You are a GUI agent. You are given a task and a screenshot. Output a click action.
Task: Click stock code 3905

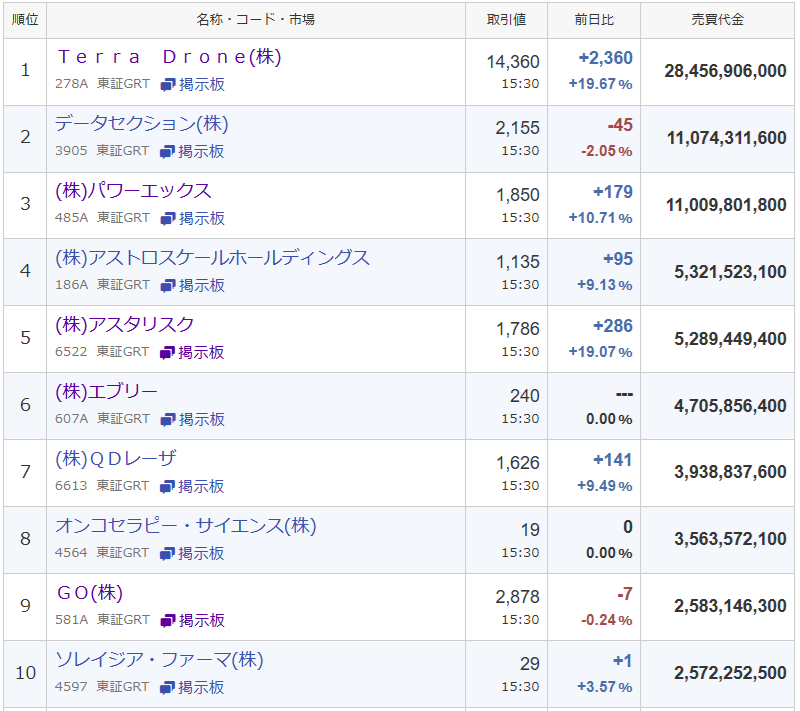(x=71, y=150)
